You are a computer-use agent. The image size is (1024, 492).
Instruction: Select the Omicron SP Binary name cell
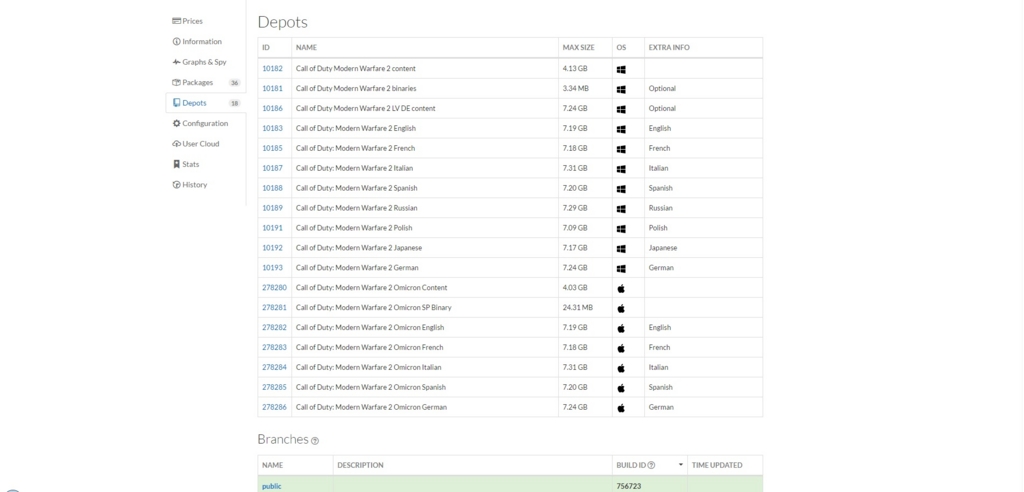tap(424, 308)
